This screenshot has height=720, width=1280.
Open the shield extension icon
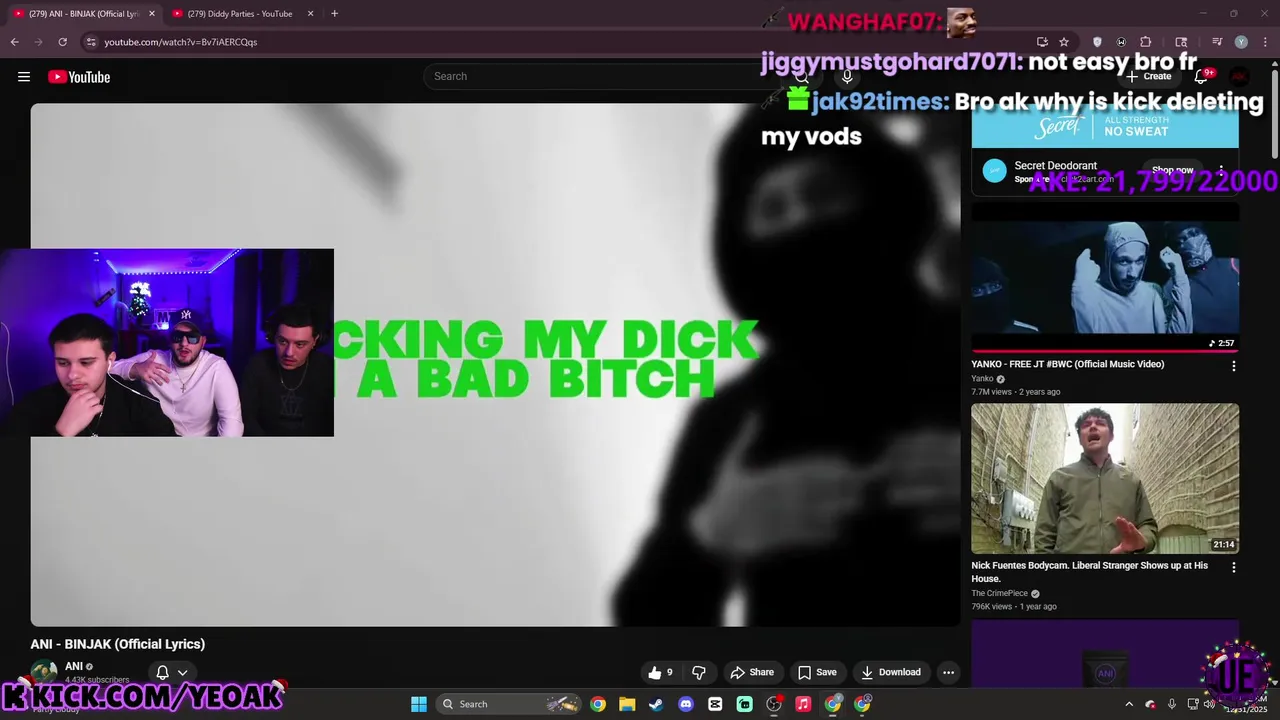click(1097, 42)
